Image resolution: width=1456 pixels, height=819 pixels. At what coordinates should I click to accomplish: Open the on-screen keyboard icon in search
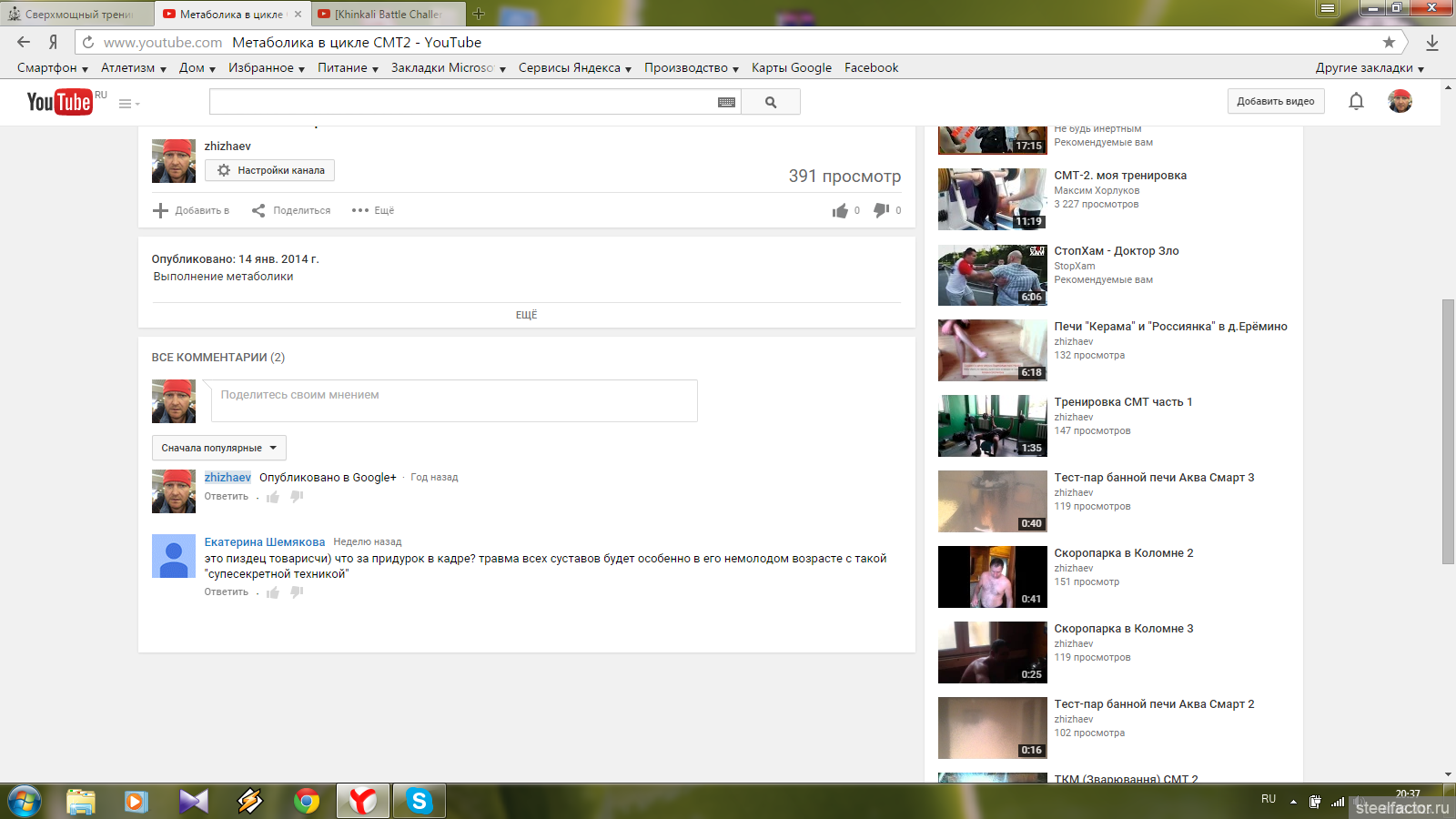[726, 102]
